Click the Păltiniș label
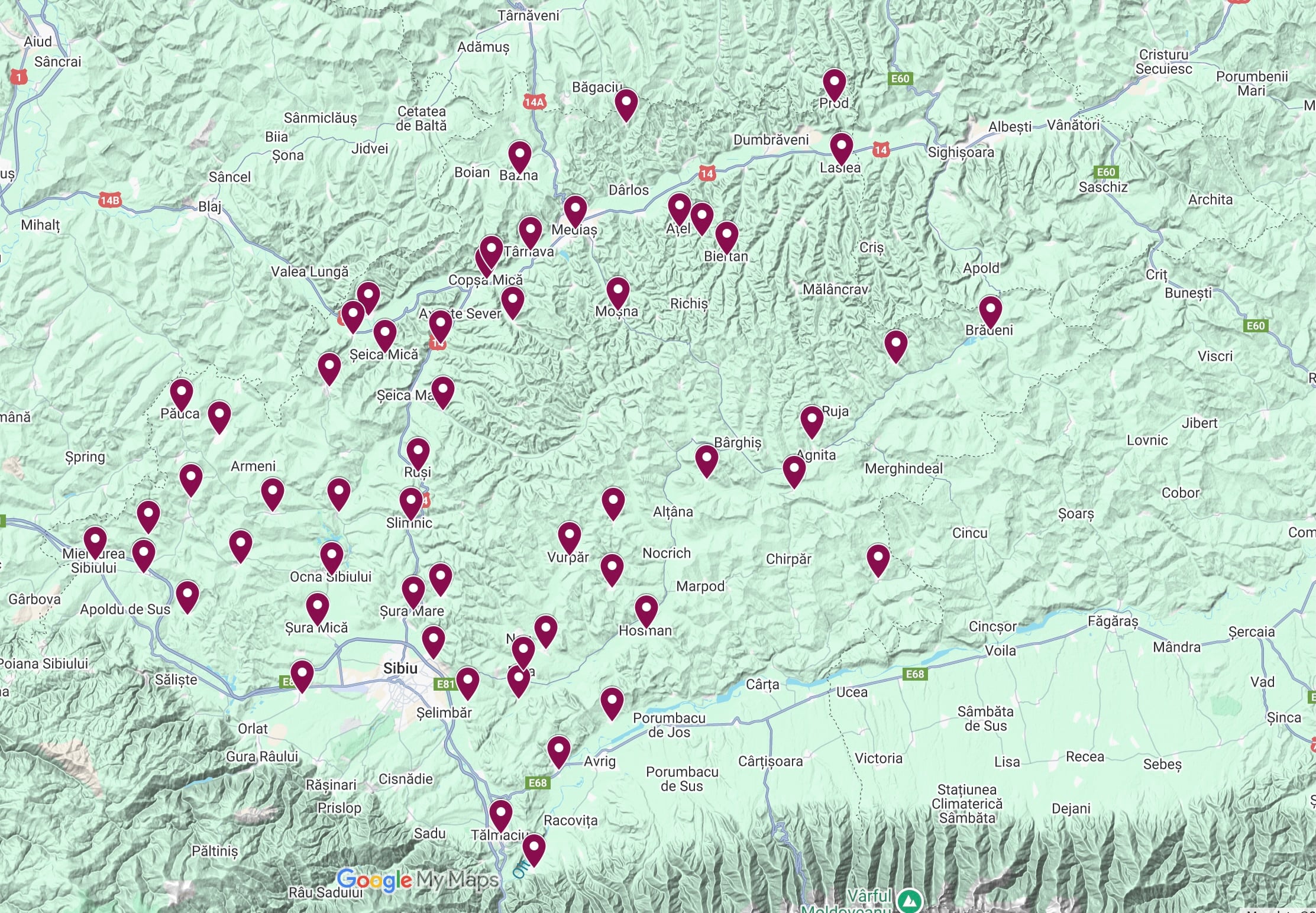1316x913 pixels. [x=215, y=851]
